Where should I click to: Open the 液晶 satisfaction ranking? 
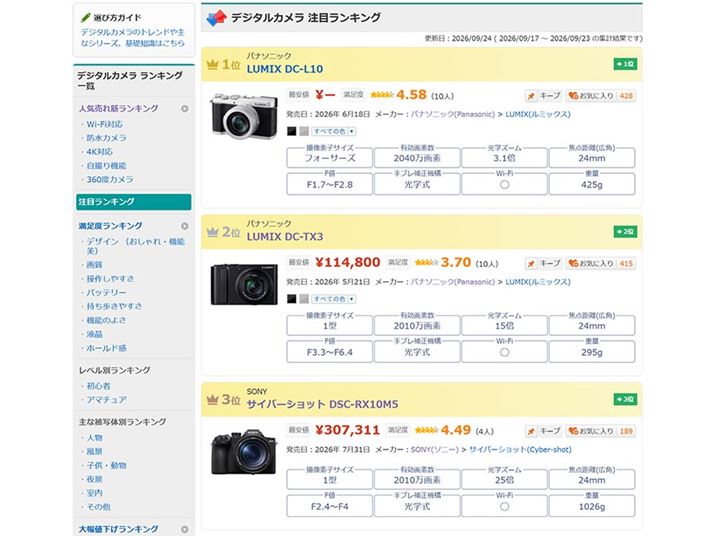pos(94,334)
